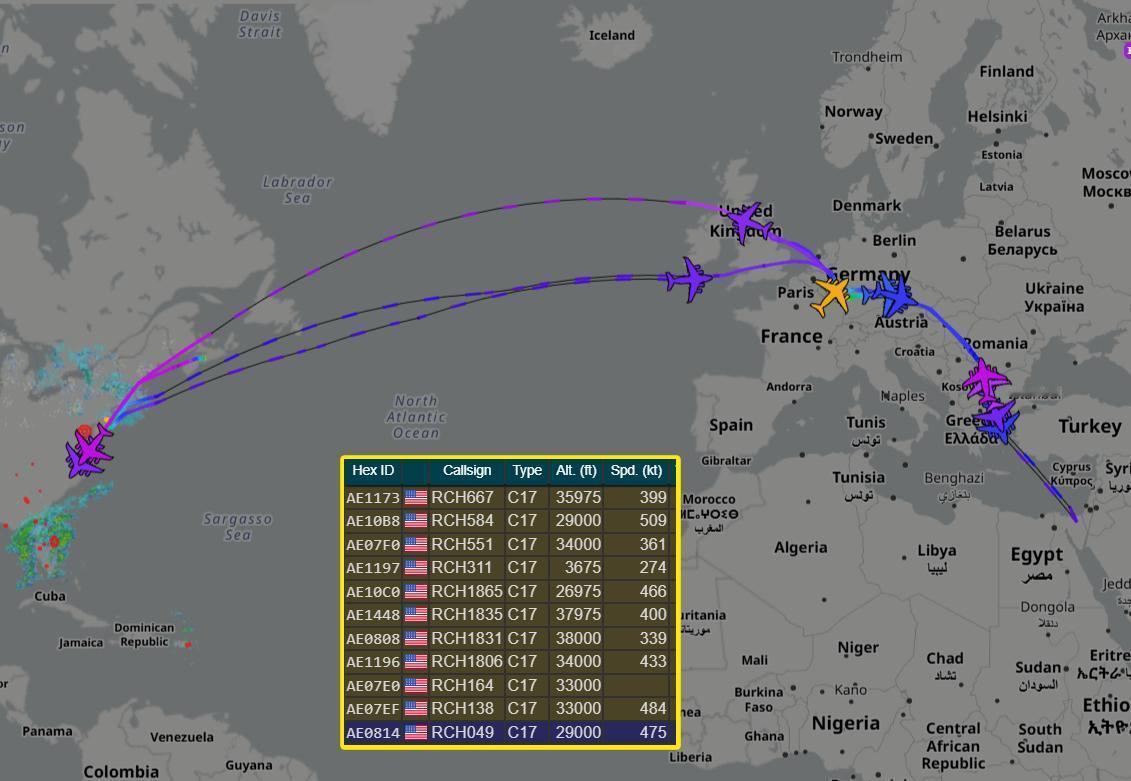Image resolution: width=1131 pixels, height=781 pixels.
Task: Click the US flag in the RCH1865 row
Action: tap(415, 591)
